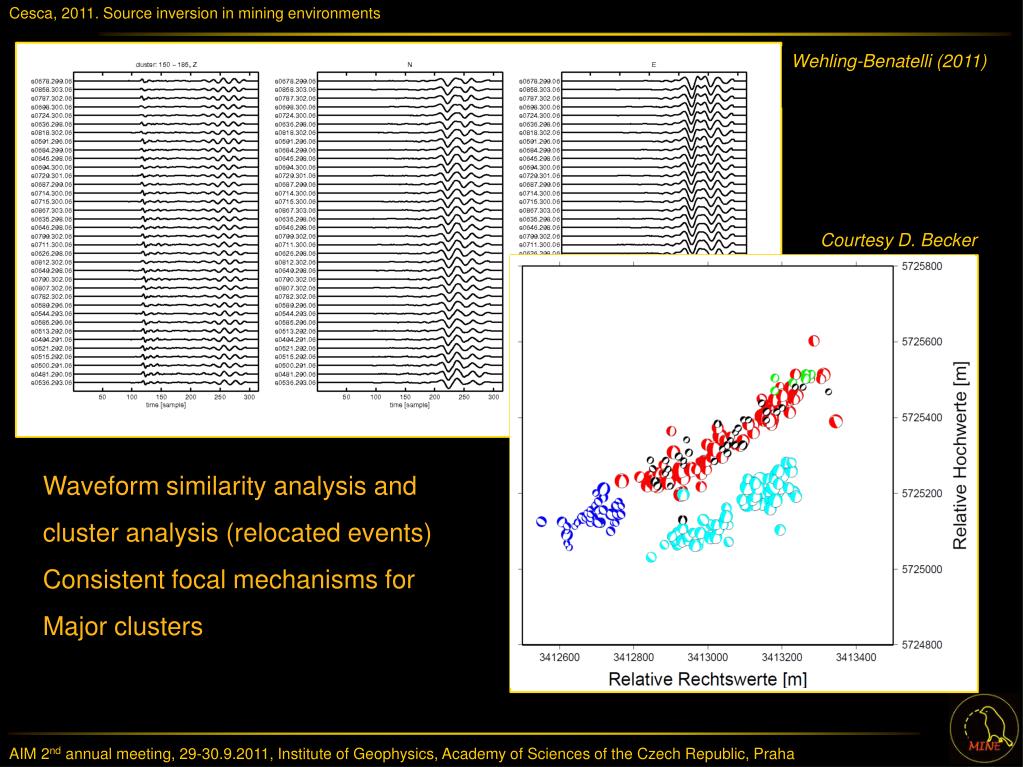Click the x-axis tick '3413400'
1023x767 pixels.
pos(856,657)
